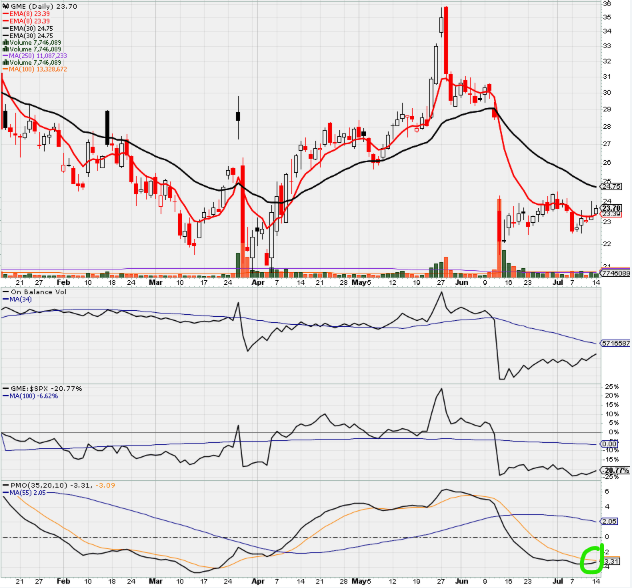This screenshot has width=632, height=588.
Task: Click the 34 price axis label
Action: click(x=606, y=31)
